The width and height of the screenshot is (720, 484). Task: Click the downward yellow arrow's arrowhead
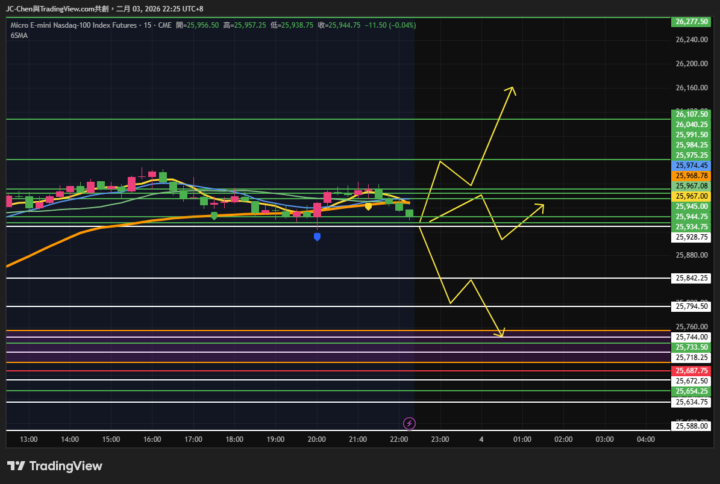502,335
